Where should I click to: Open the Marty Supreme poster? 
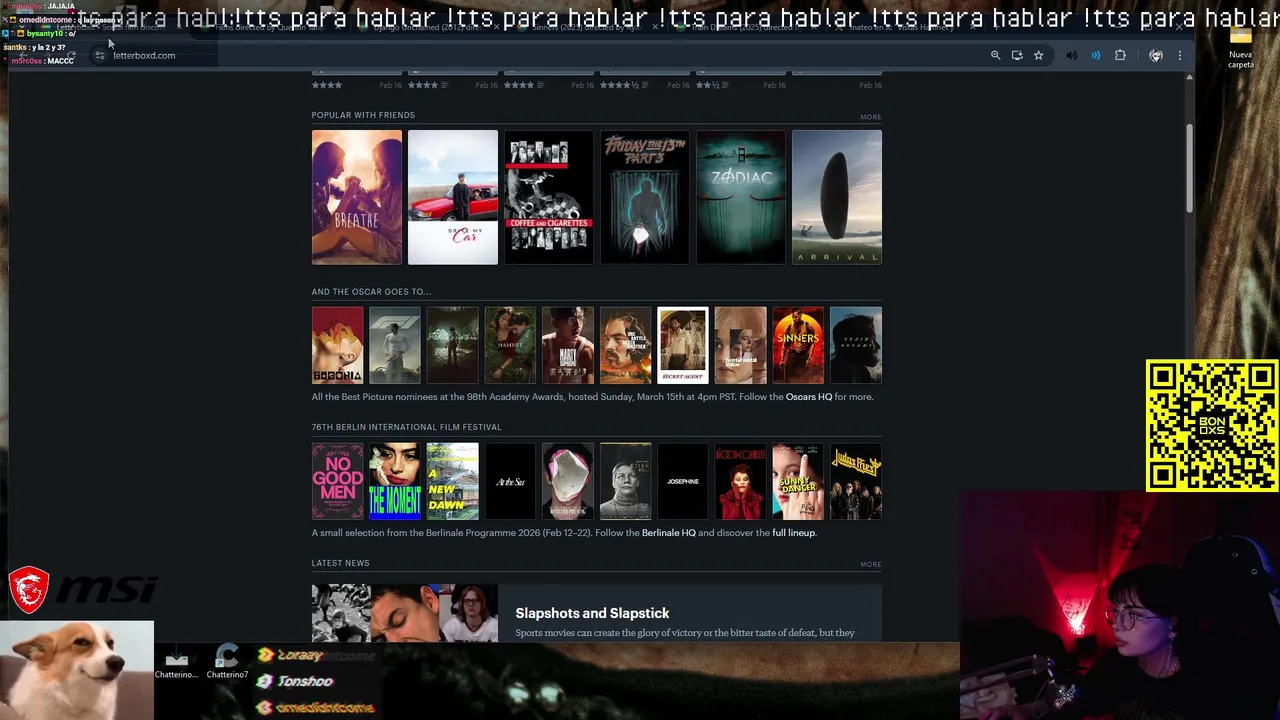tap(567, 345)
